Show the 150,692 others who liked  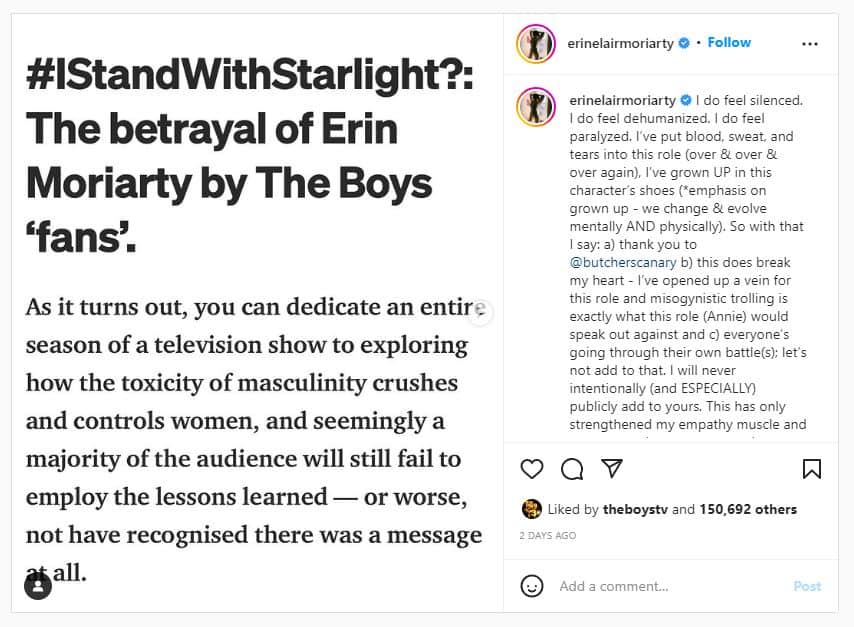click(x=748, y=509)
